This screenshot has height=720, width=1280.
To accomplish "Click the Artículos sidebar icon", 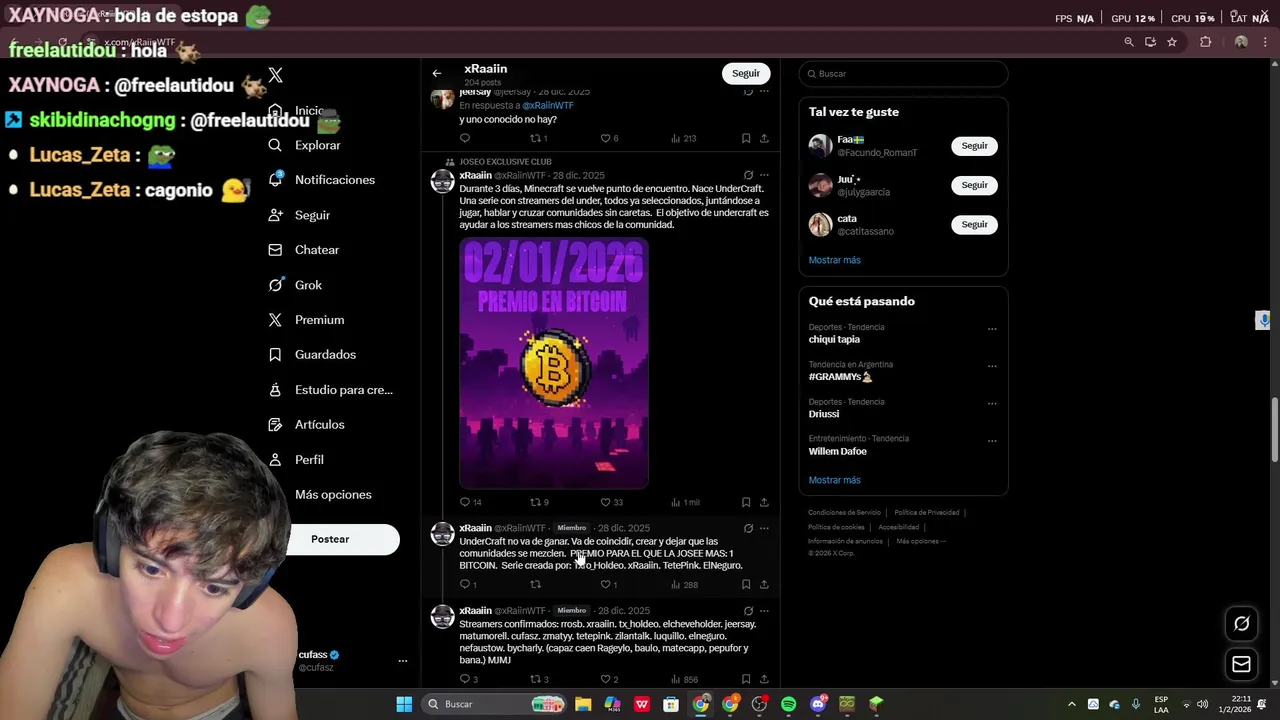I will 275,425.
